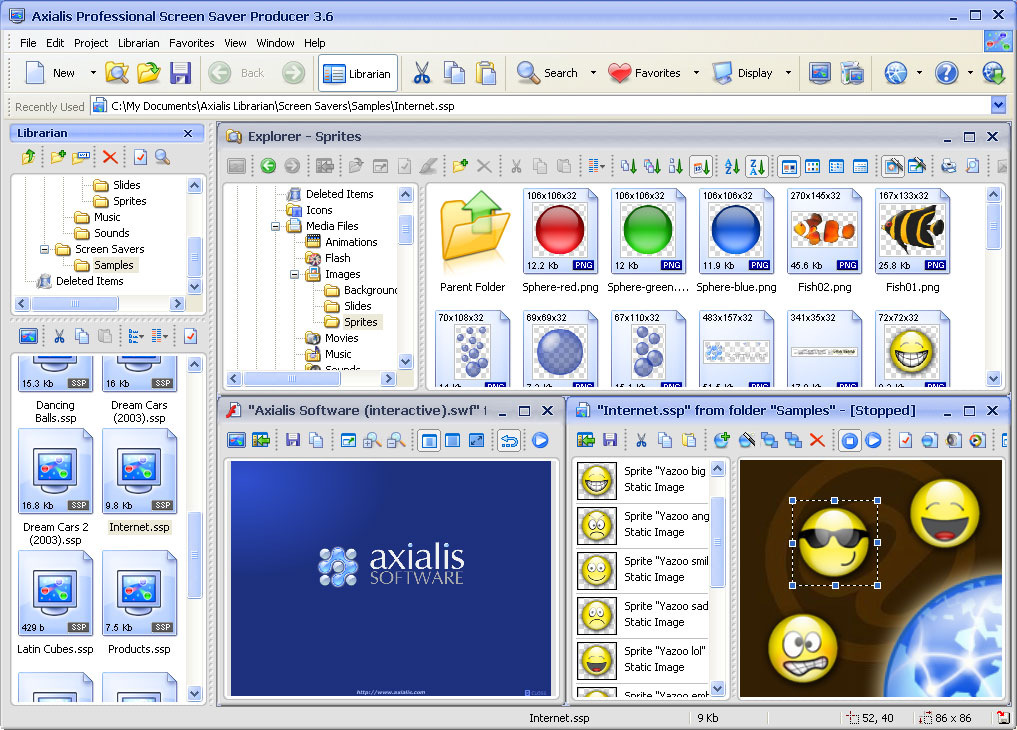Click the Librarian tree horizontal scrollbar thumb
This screenshot has height=730, width=1017.
pyautogui.click(x=75, y=303)
